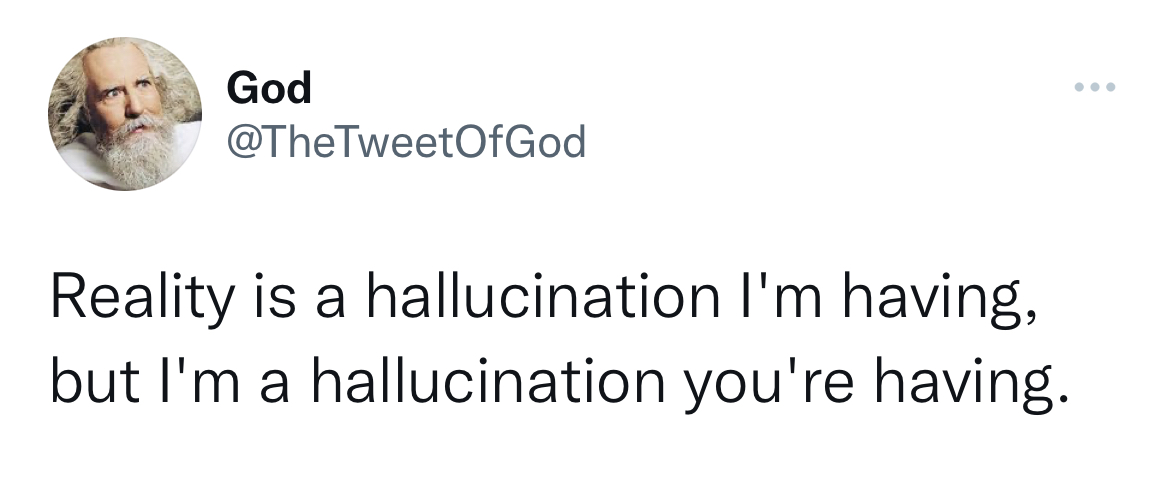
Task: Select the tweet's first line of text
Action: click(x=543, y=298)
